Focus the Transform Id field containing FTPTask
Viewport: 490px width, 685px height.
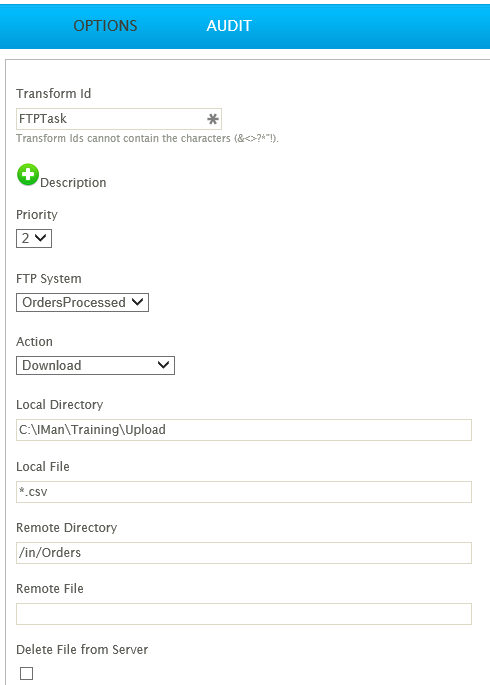pyautogui.click(x=119, y=119)
